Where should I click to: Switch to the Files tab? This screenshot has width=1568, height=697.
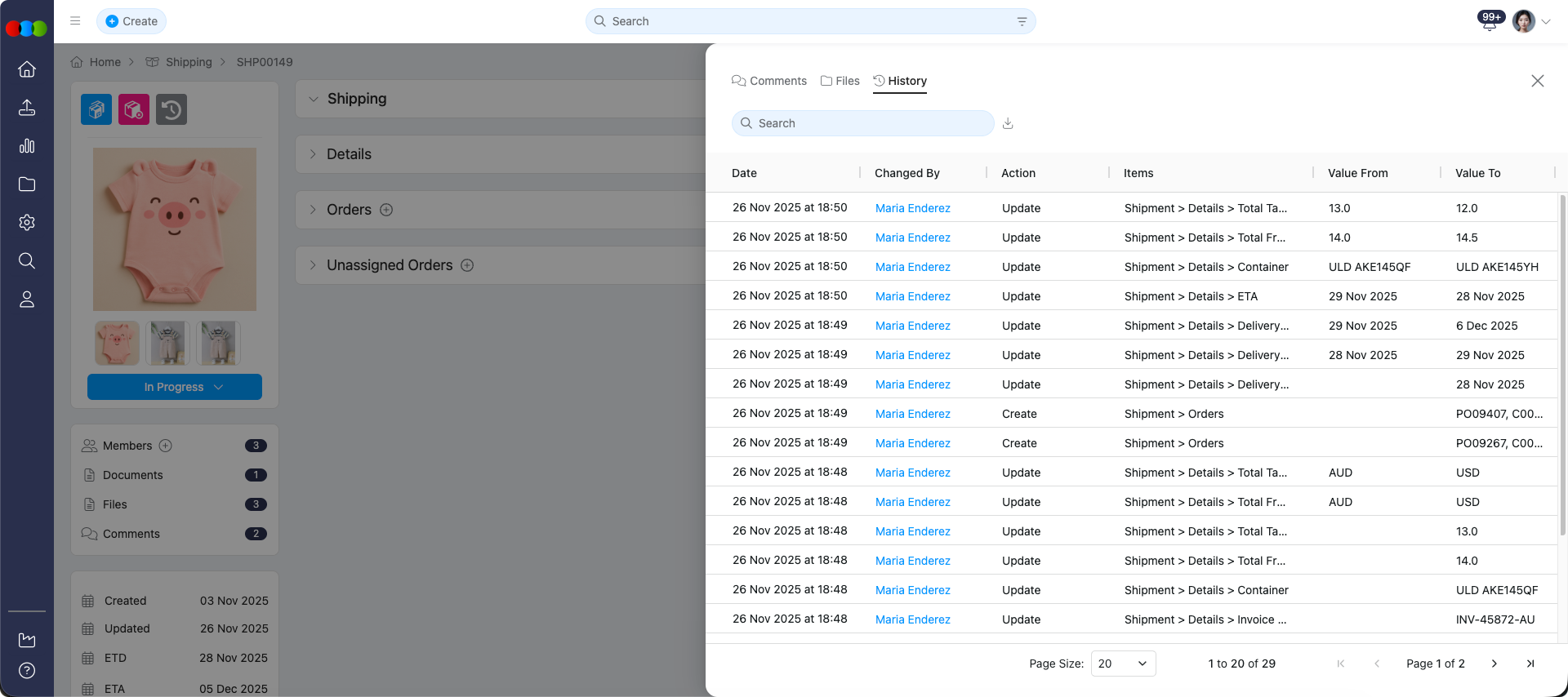point(840,81)
